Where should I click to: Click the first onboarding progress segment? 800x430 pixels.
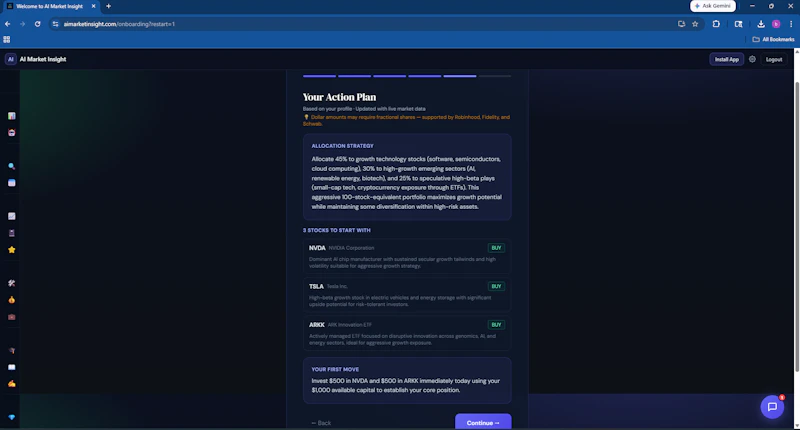click(x=319, y=76)
